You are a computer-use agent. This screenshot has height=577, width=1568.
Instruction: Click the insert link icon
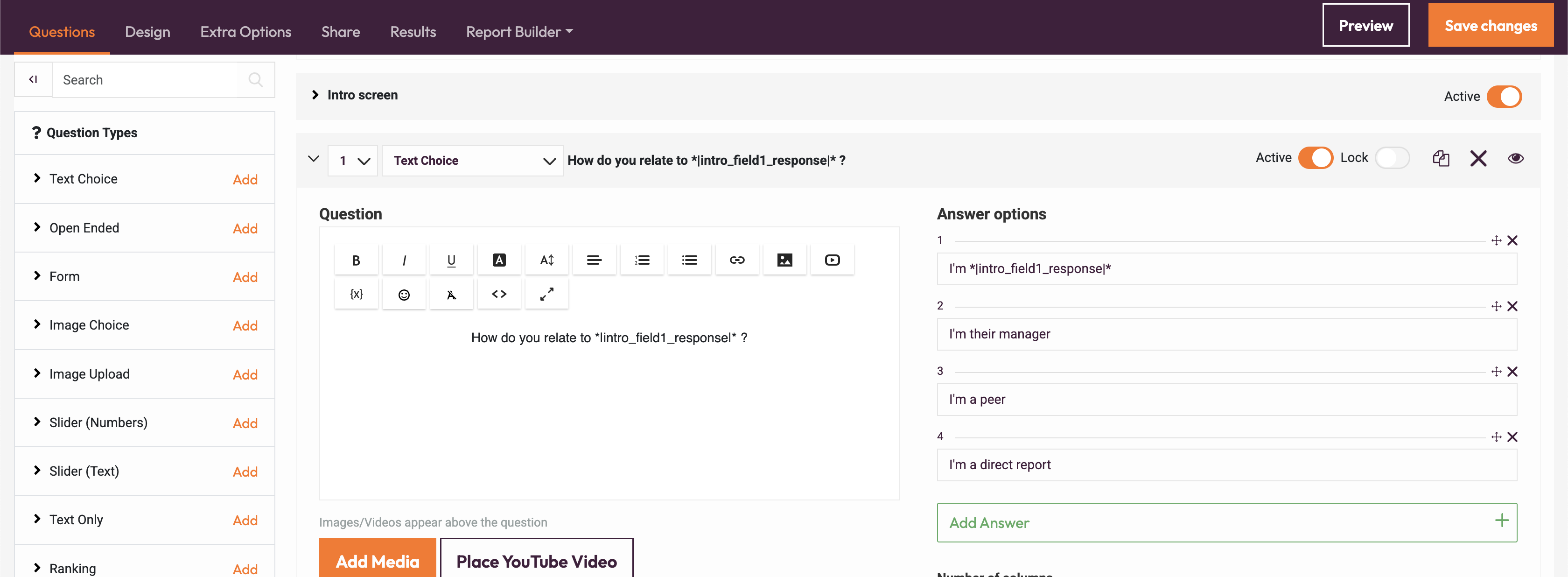point(736,260)
